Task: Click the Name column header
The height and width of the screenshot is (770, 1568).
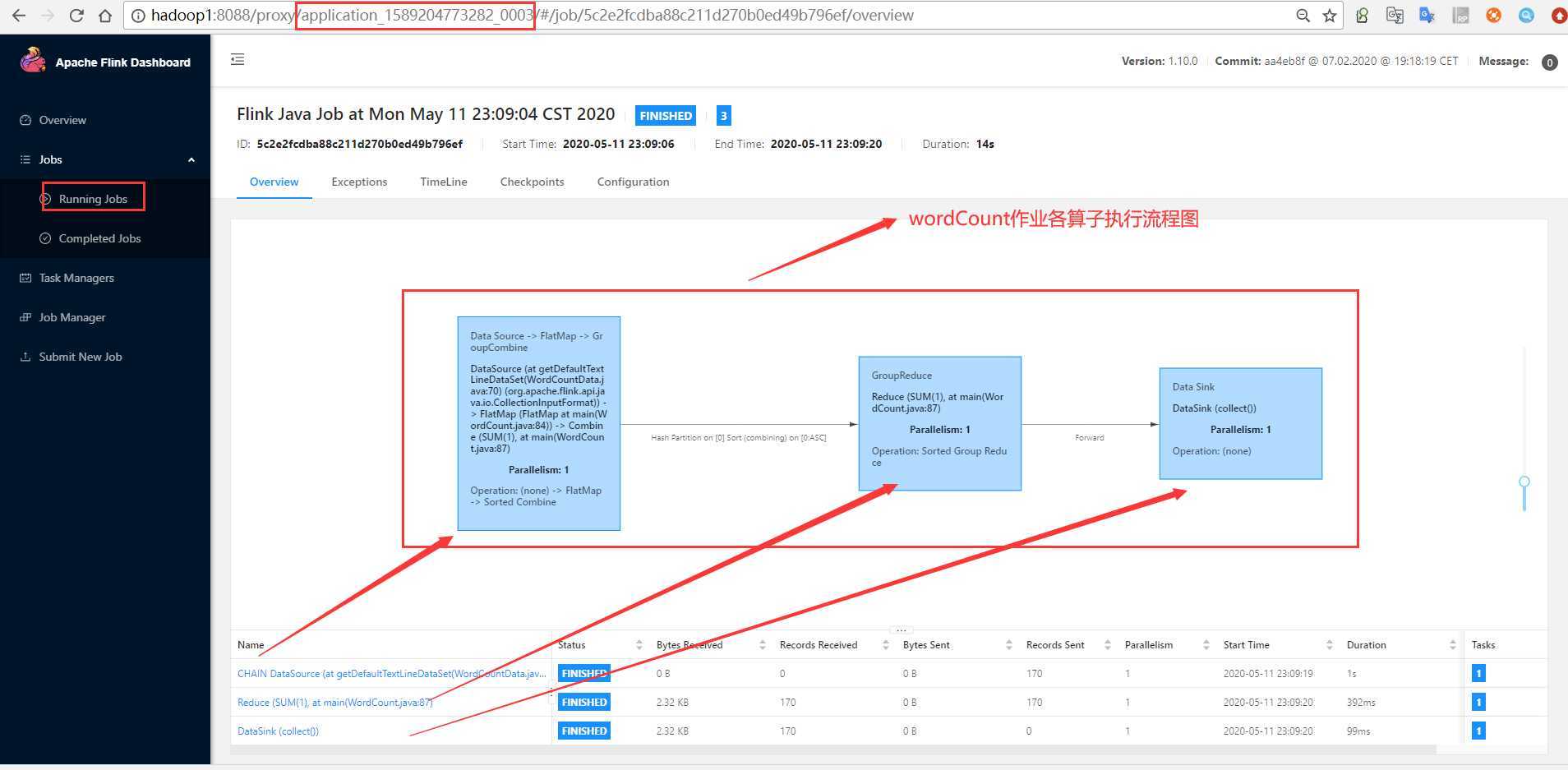Action: pyautogui.click(x=251, y=645)
